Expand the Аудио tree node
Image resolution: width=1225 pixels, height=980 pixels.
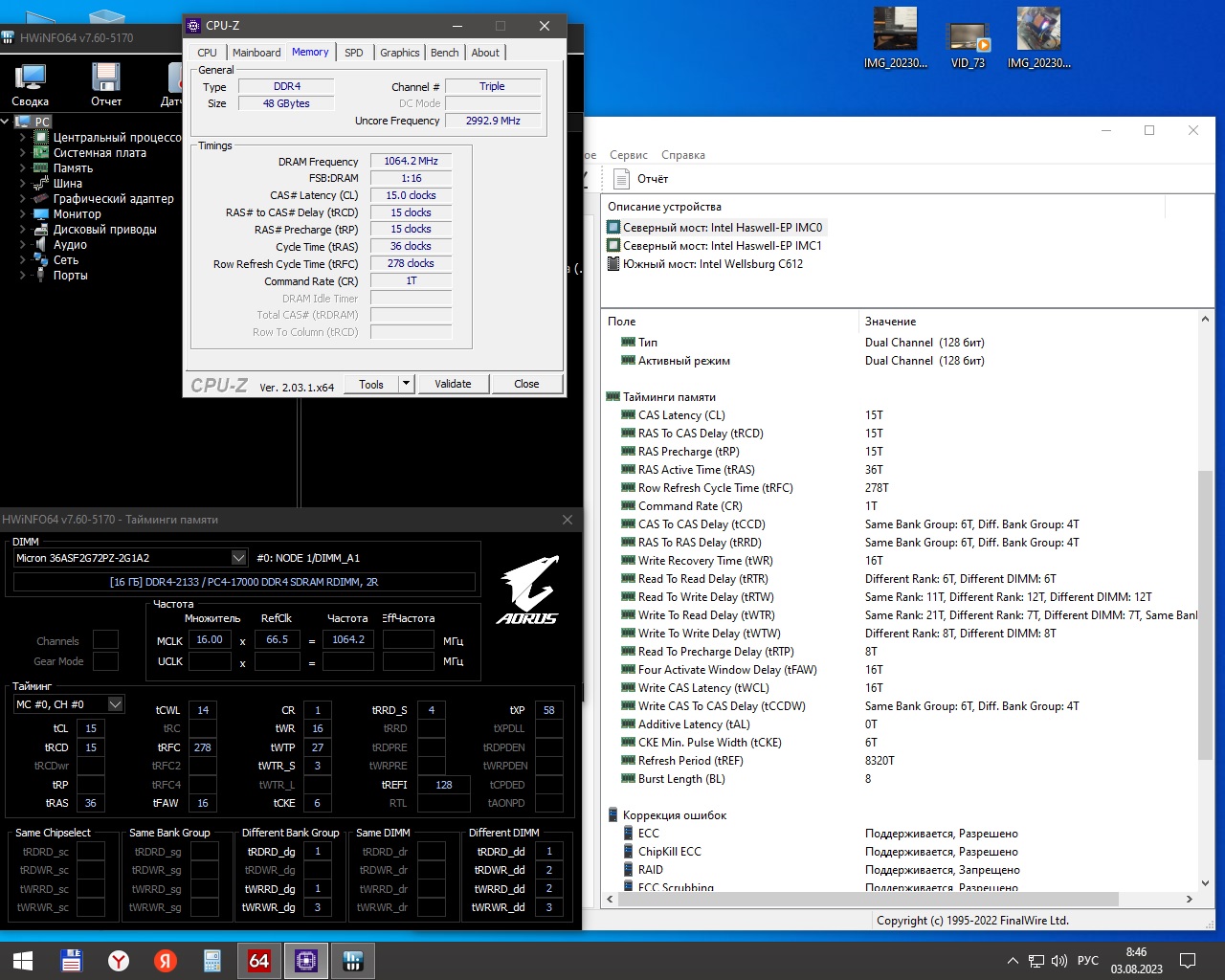(x=23, y=245)
